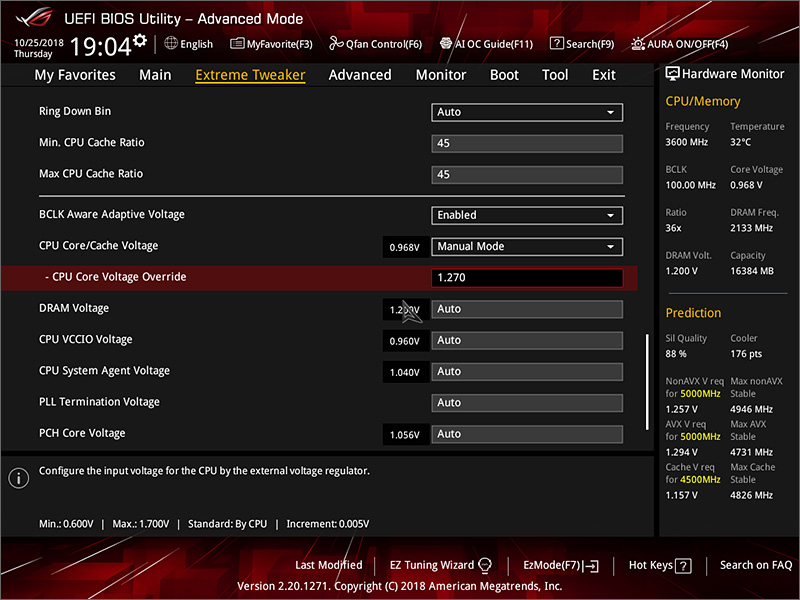Open the Qfan Control(F6) fan tuning icon
800x600 pixels.
pos(376,43)
